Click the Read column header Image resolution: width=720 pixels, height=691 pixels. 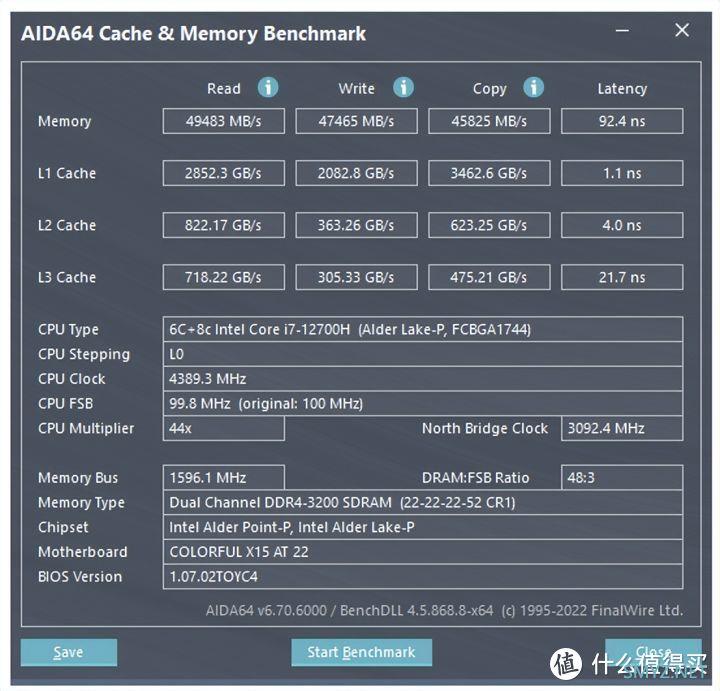[224, 88]
